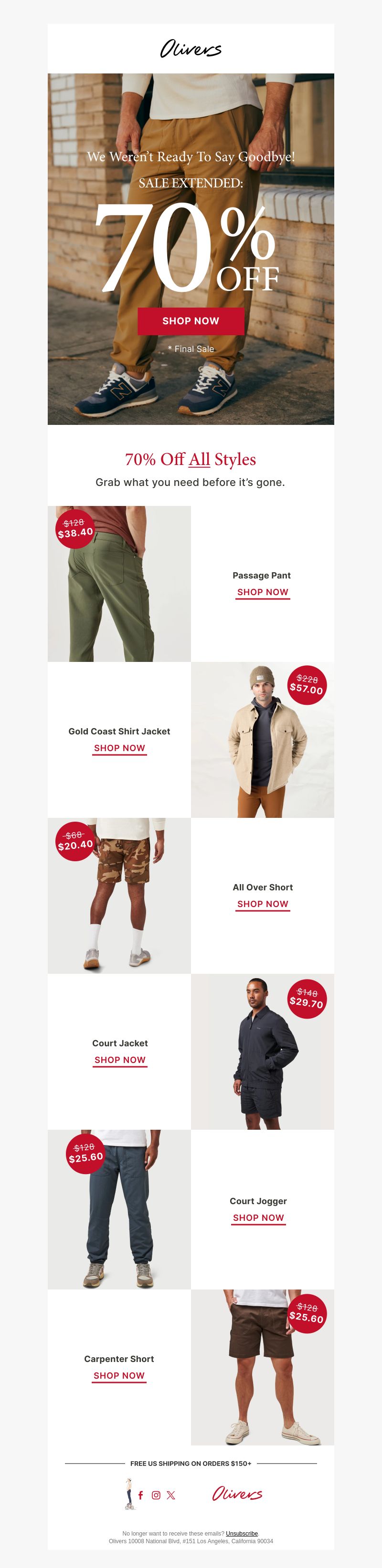Image resolution: width=382 pixels, height=1568 pixels.
Task: Click SHOP NOW under Gold Coast Shirt Jacket
Action: [119, 748]
